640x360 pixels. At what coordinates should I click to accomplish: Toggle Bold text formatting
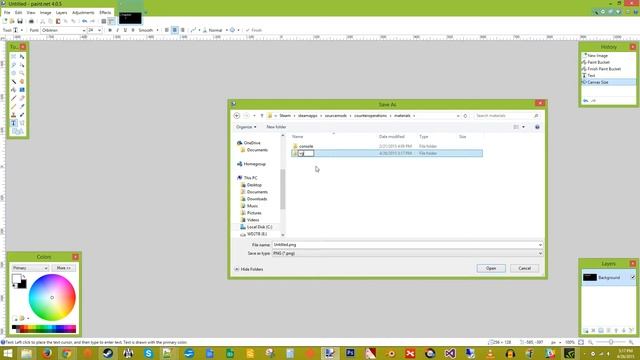coord(110,30)
